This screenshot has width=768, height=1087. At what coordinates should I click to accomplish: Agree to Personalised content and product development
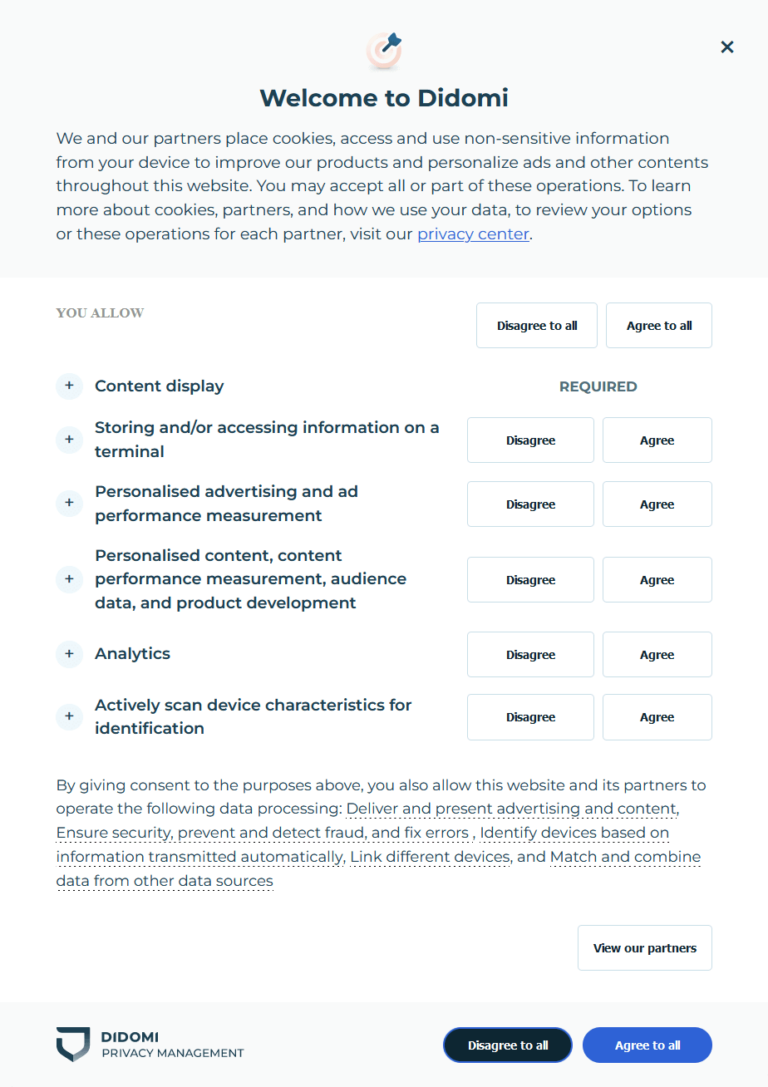pyautogui.click(x=657, y=579)
